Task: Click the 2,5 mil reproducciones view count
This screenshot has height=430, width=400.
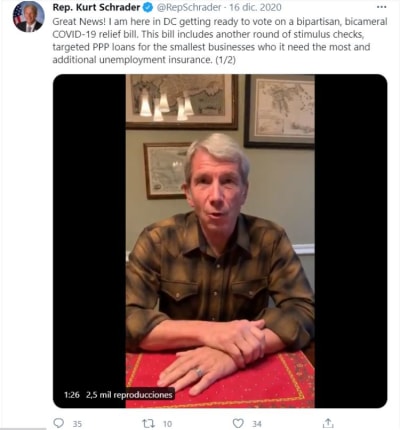Action: point(129,395)
